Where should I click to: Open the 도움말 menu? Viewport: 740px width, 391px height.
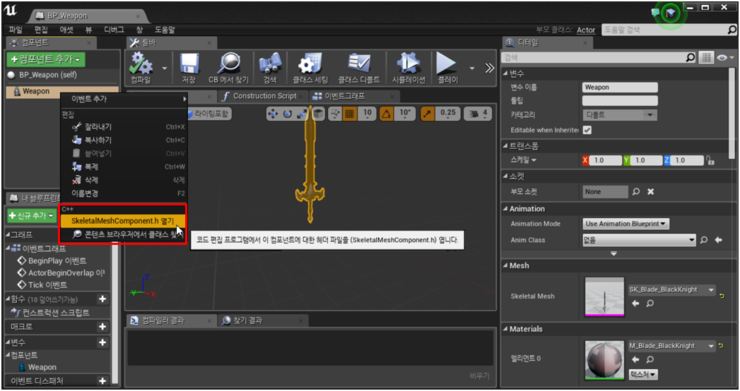click(165, 30)
